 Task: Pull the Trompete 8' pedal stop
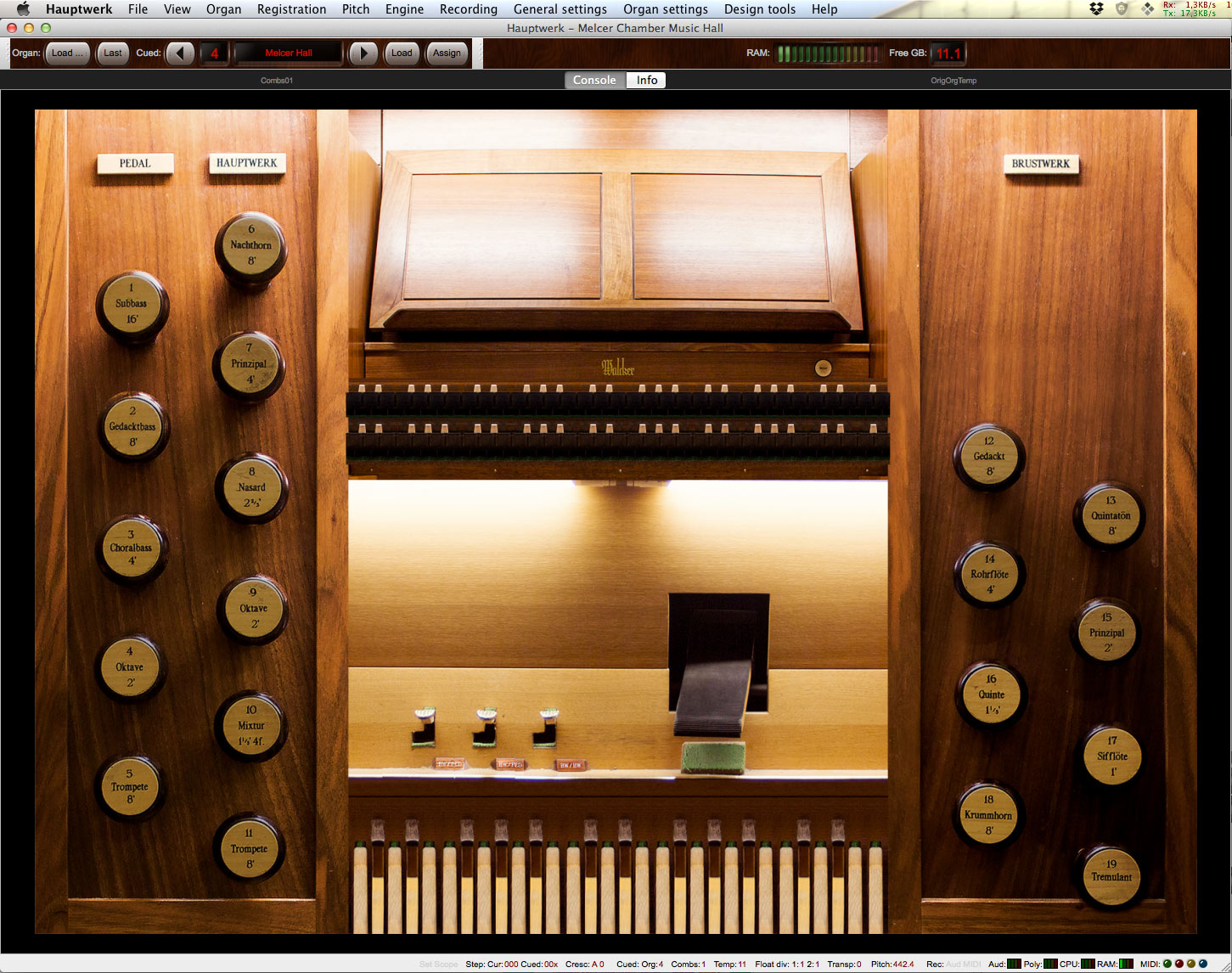(130, 788)
